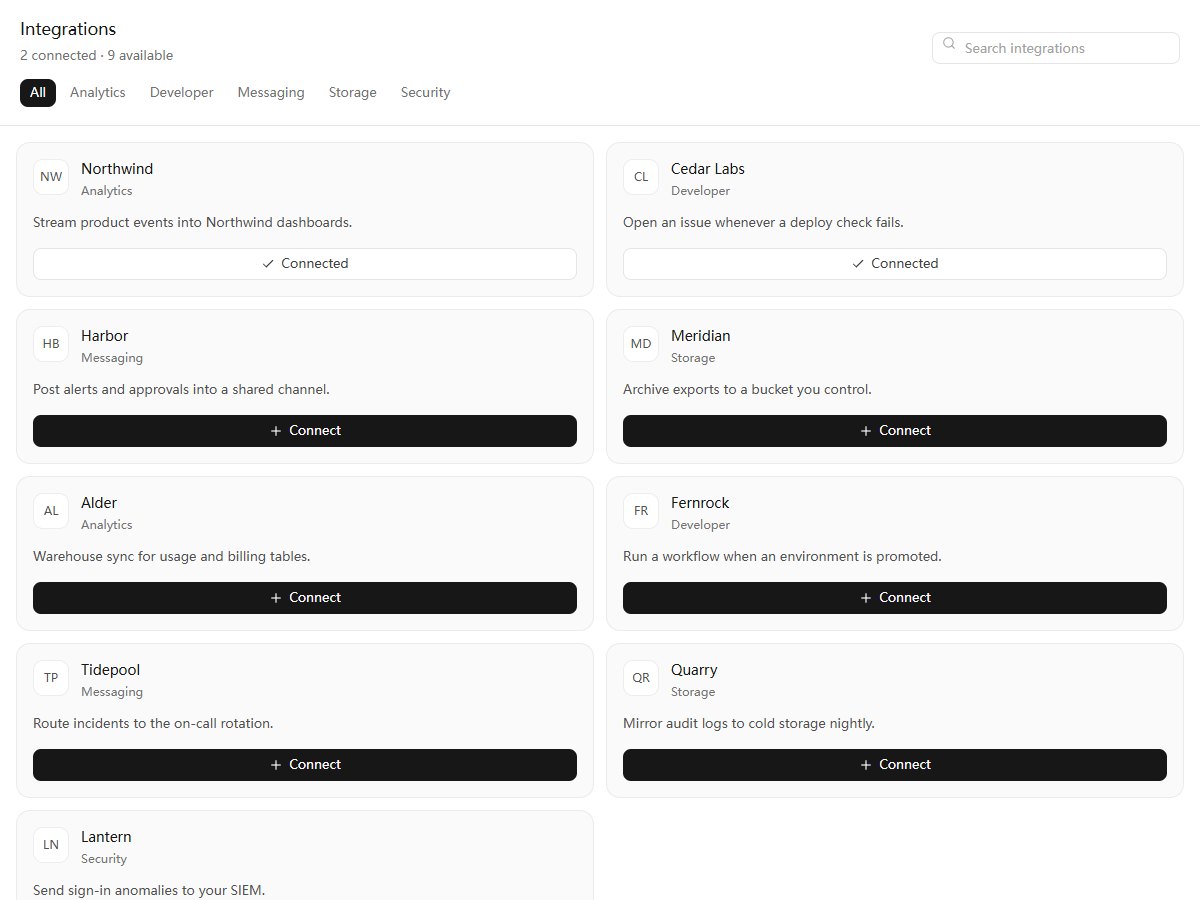
Task: Click the Integrations page heading
Action: click(x=68, y=29)
